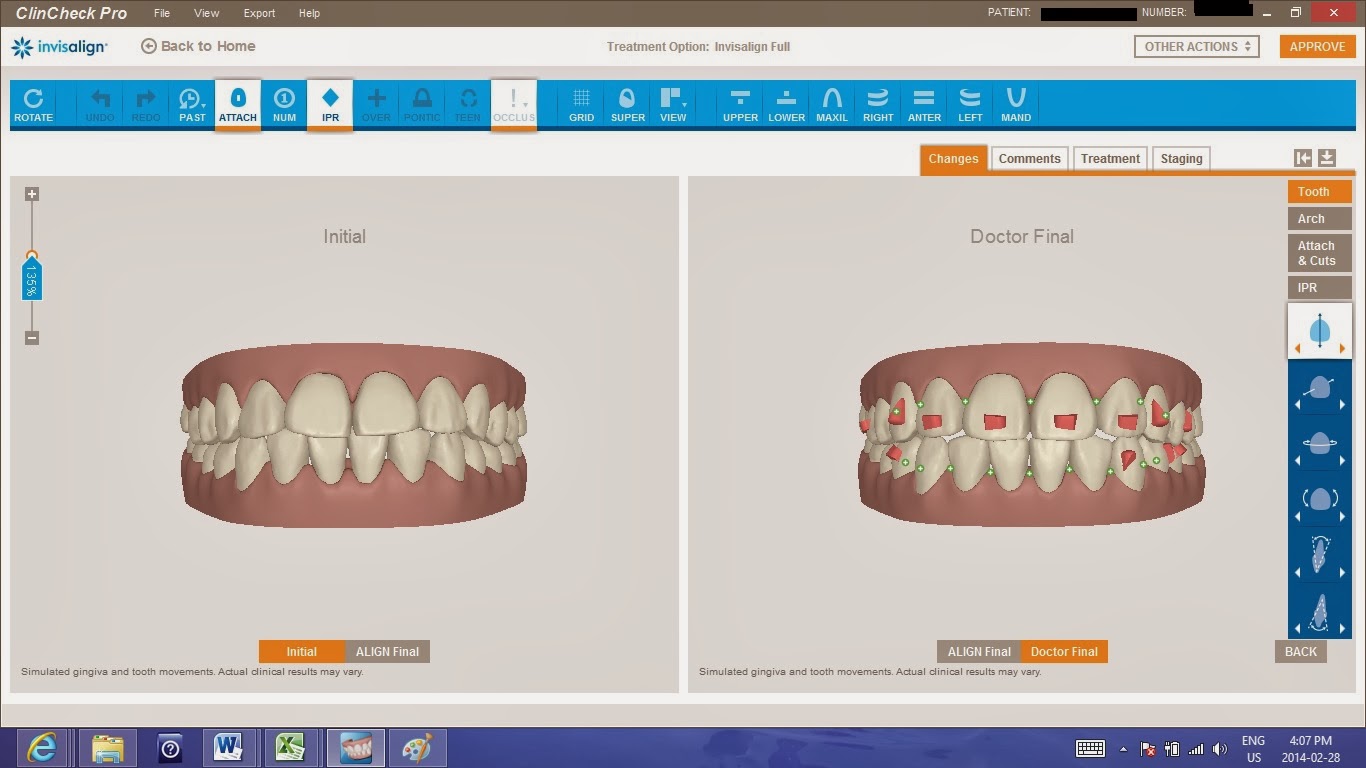Click the Approve button
Image resolution: width=1366 pixels, height=768 pixels.
pos(1317,46)
